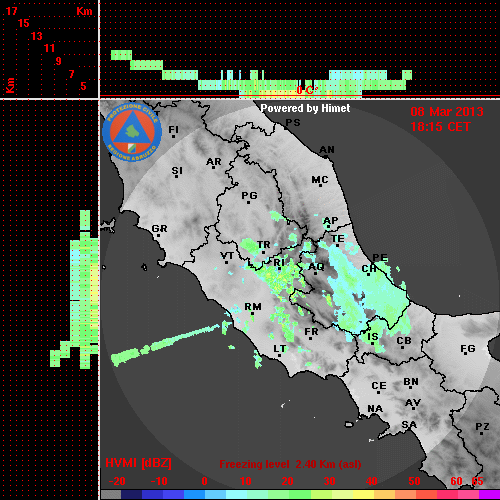Click the 'Freezing level 2.40 Km (asl)' text

click(x=290, y=464)
